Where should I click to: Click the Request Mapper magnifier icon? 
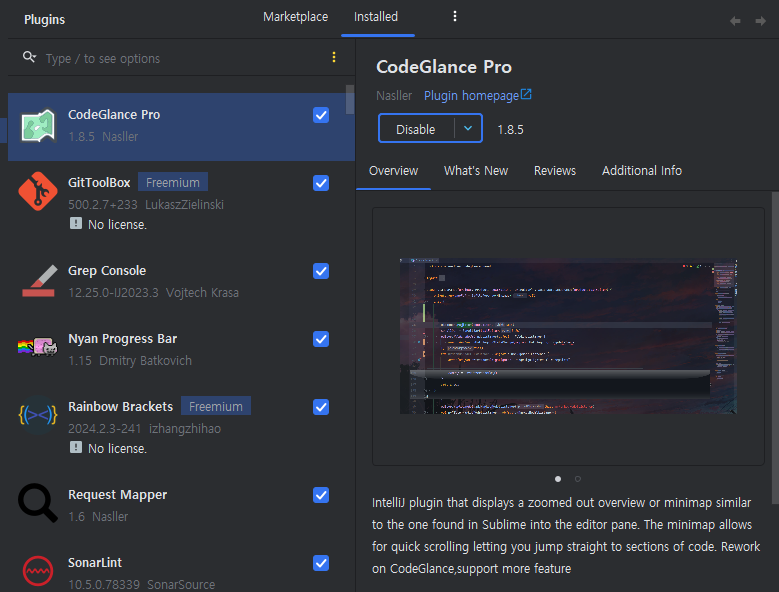(38, 503)
